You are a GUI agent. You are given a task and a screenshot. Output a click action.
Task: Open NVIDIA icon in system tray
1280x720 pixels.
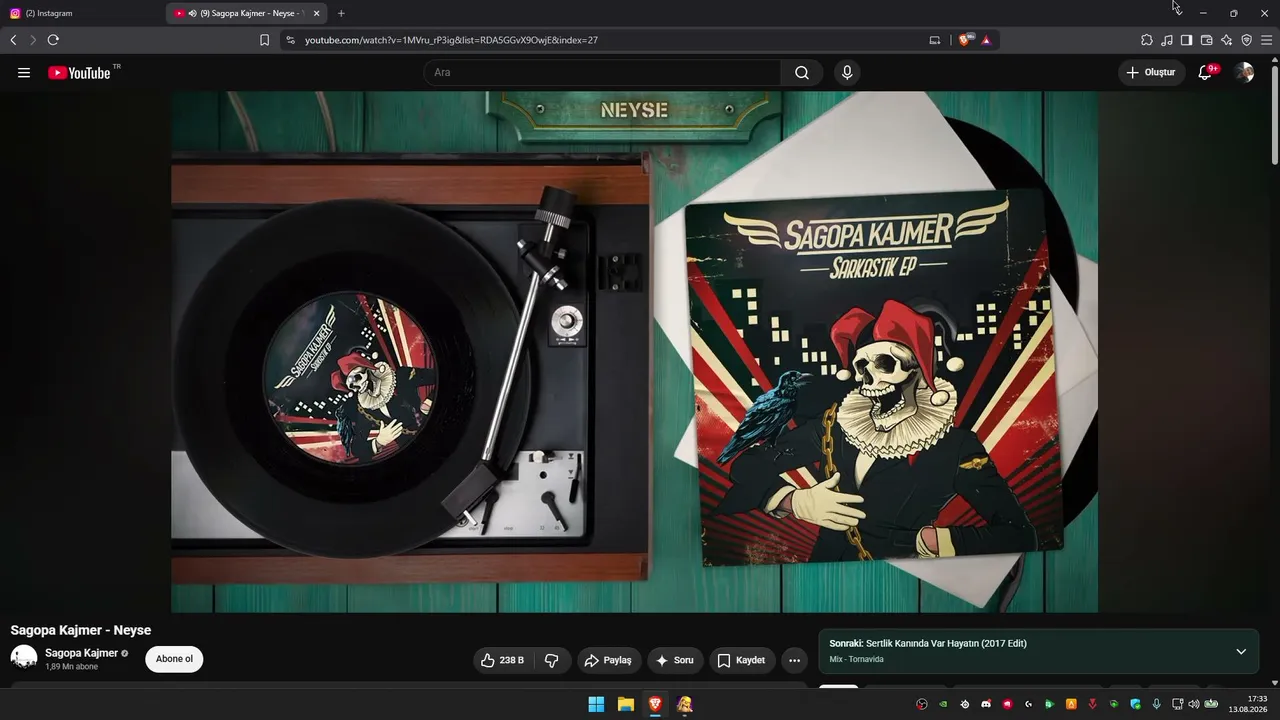pos(943,704)
